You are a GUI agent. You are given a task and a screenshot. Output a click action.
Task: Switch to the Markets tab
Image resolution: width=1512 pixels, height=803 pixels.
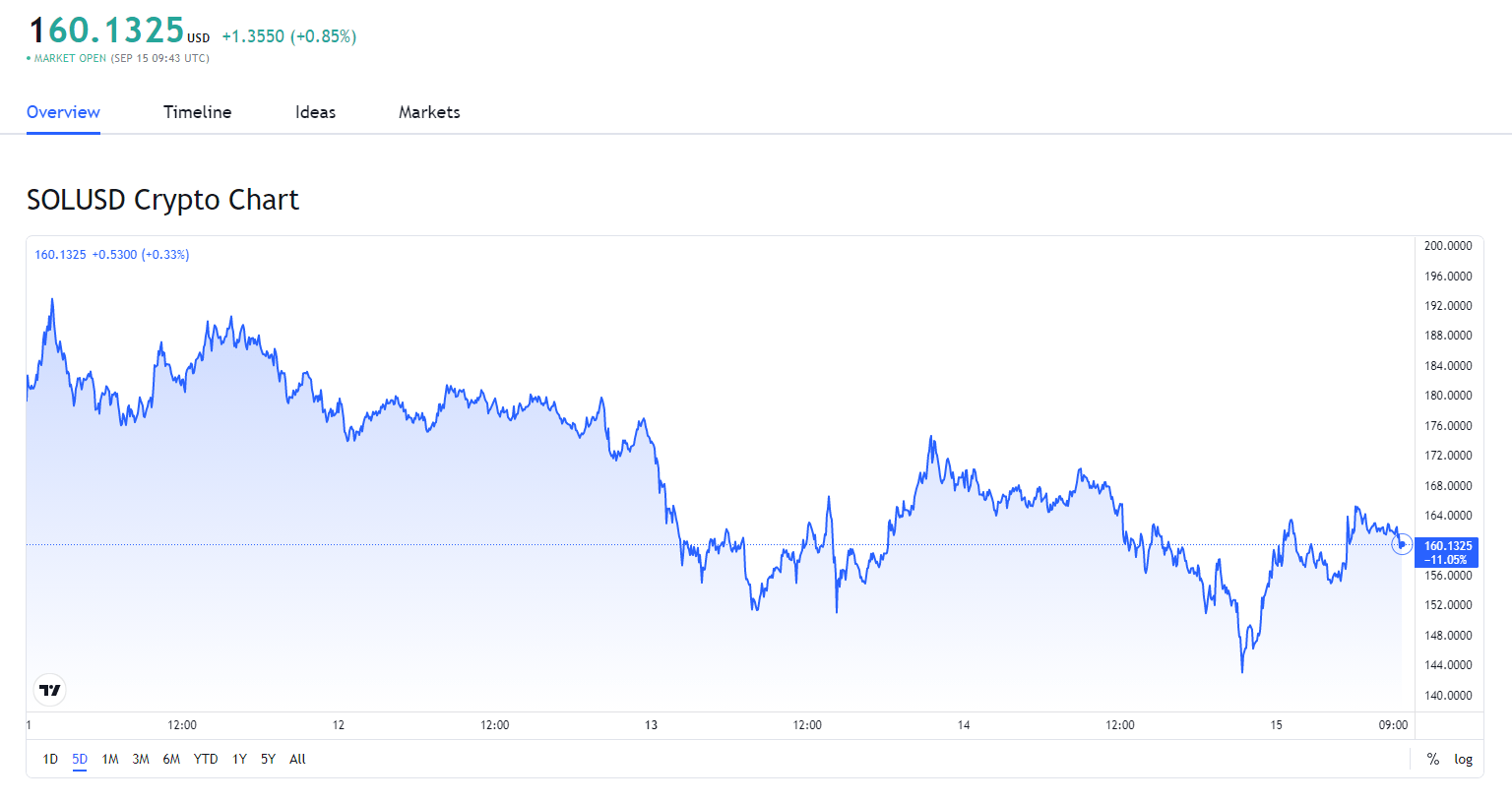pyautogui.click(x=429, y=112)
